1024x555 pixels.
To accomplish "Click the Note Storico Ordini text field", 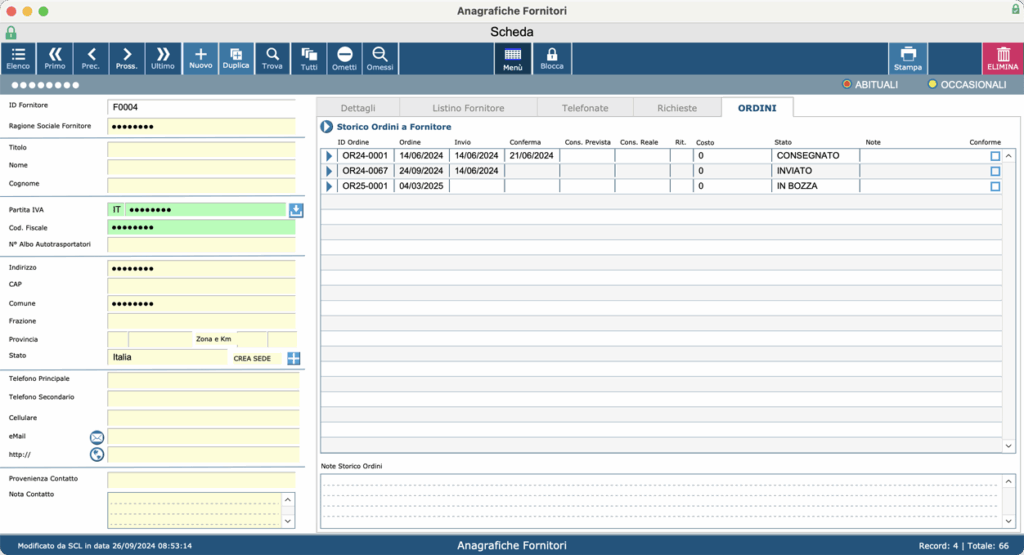I will tap(663, 501).
